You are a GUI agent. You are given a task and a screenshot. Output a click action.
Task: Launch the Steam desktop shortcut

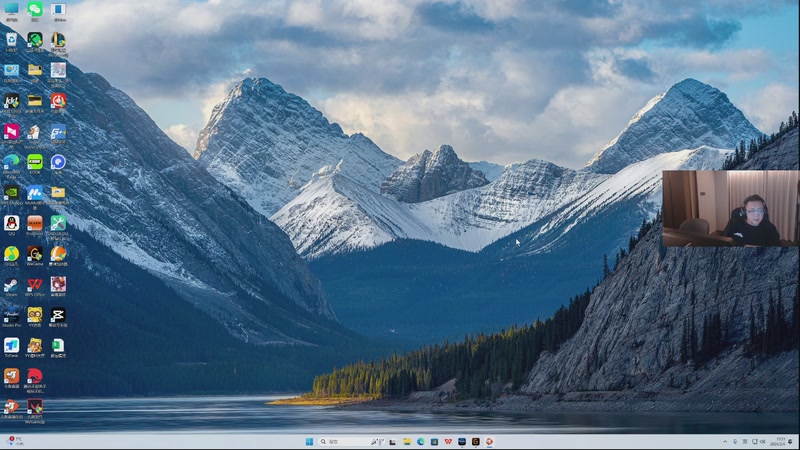(11, 286)
